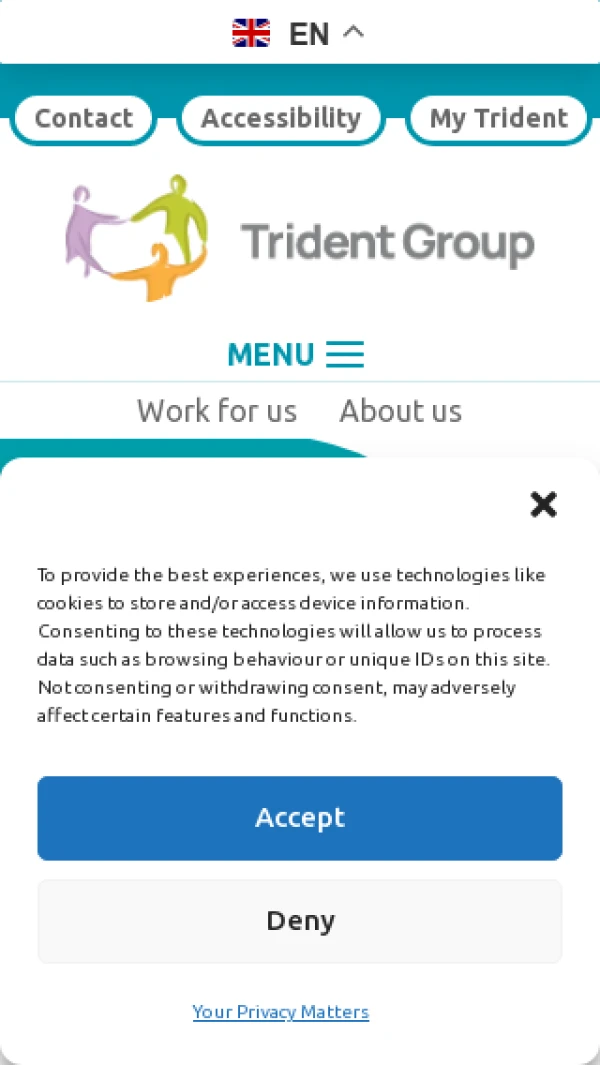600x1065 pixels.
Task: Open the Accessibility options
Action: pyautogui.click(x=281, y=119)
